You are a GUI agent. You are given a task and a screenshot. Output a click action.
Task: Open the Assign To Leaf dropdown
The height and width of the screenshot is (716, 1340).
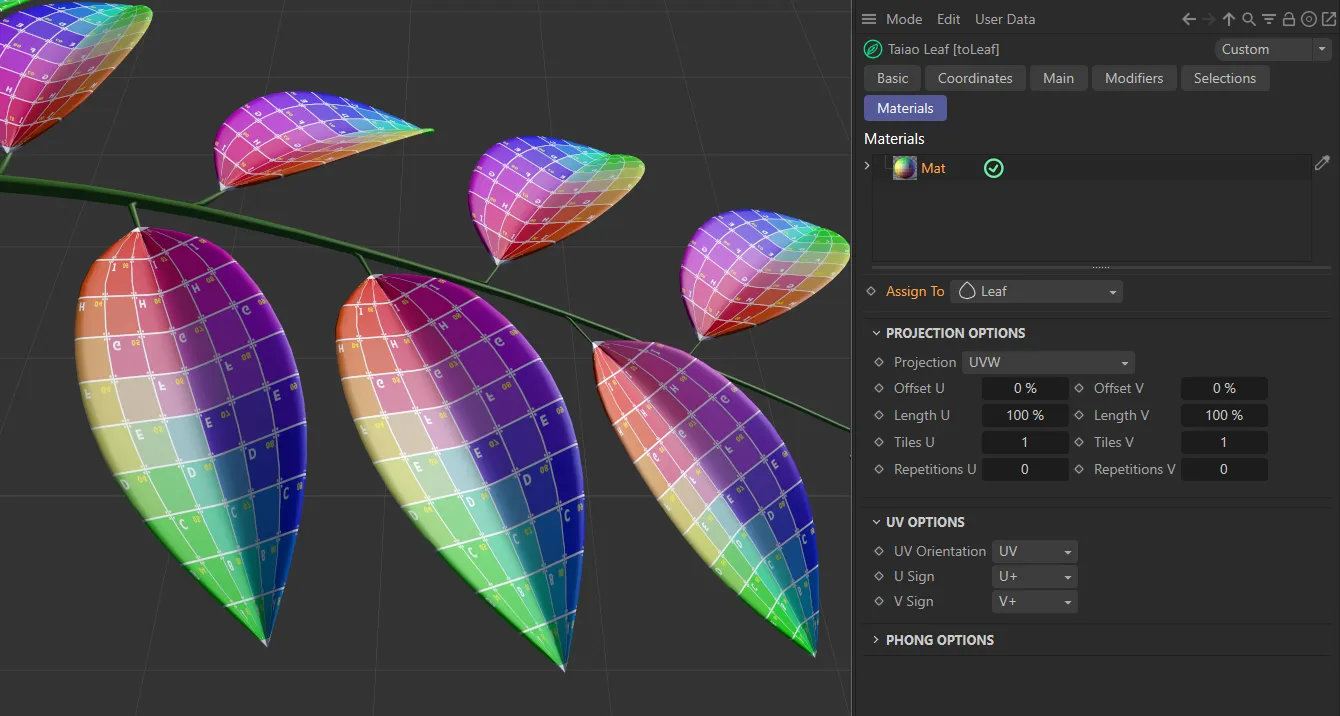point(1037,291)
